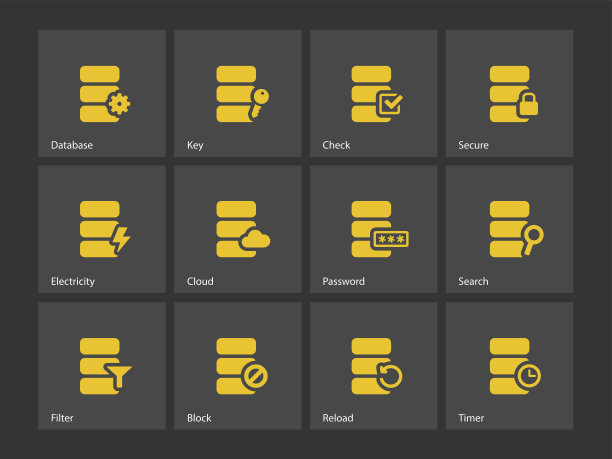Viewport: 612px width, 459px height.
Task: Click the cloud database icon
Action: (x=241, y=229)
